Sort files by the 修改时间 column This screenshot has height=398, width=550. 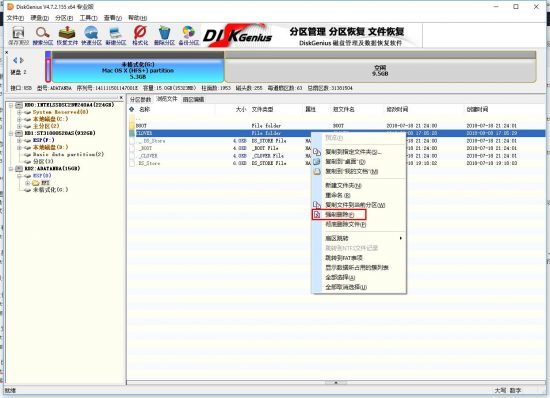[397, 109]
